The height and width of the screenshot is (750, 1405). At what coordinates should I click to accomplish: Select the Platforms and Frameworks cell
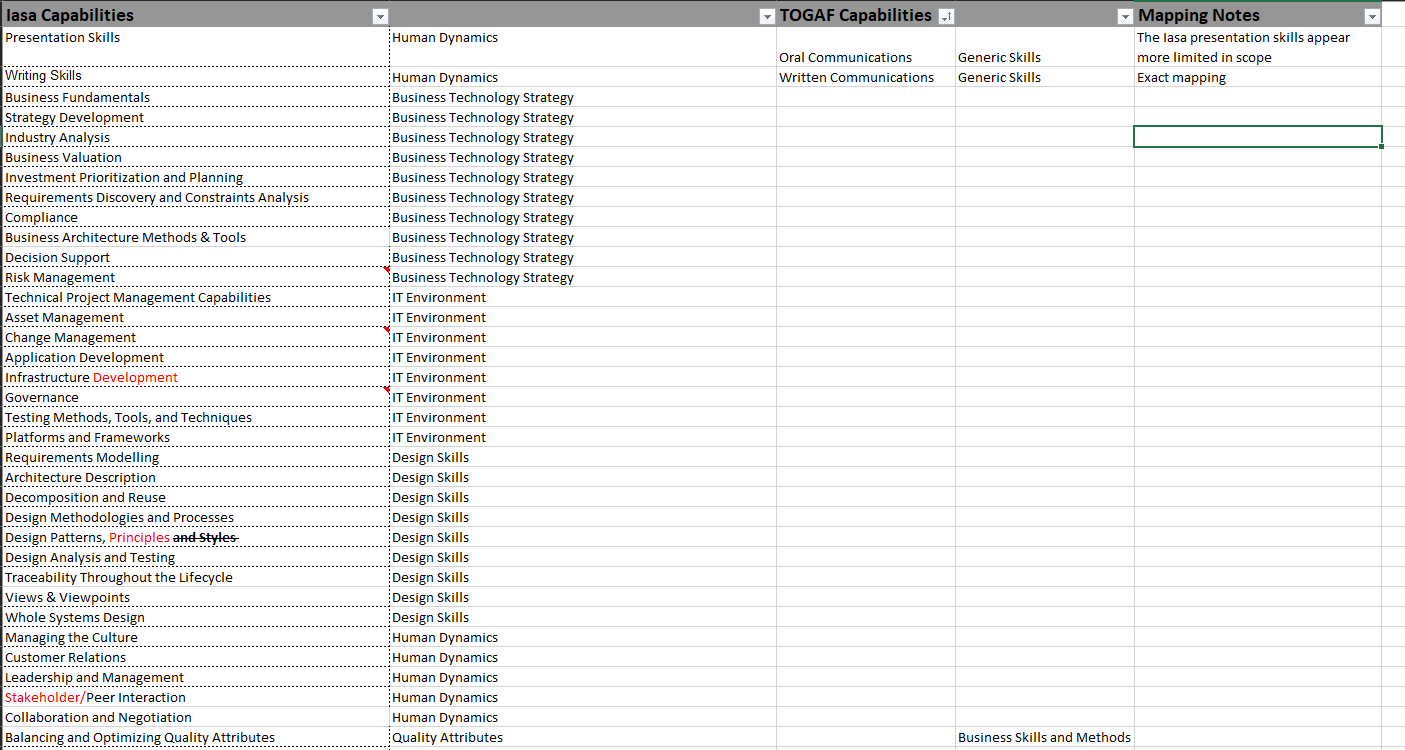195,437
